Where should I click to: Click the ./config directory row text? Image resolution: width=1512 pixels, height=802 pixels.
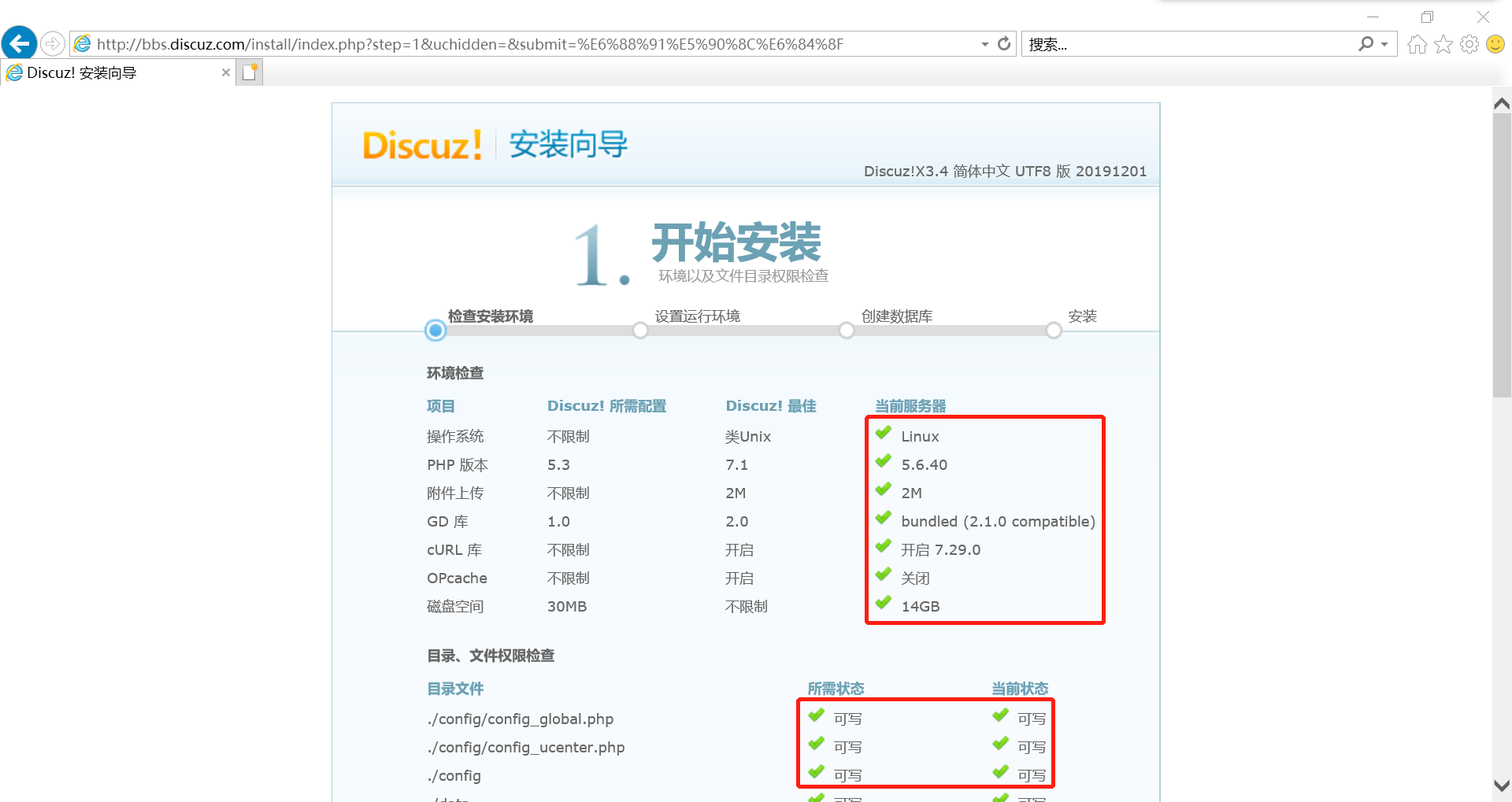454,776
